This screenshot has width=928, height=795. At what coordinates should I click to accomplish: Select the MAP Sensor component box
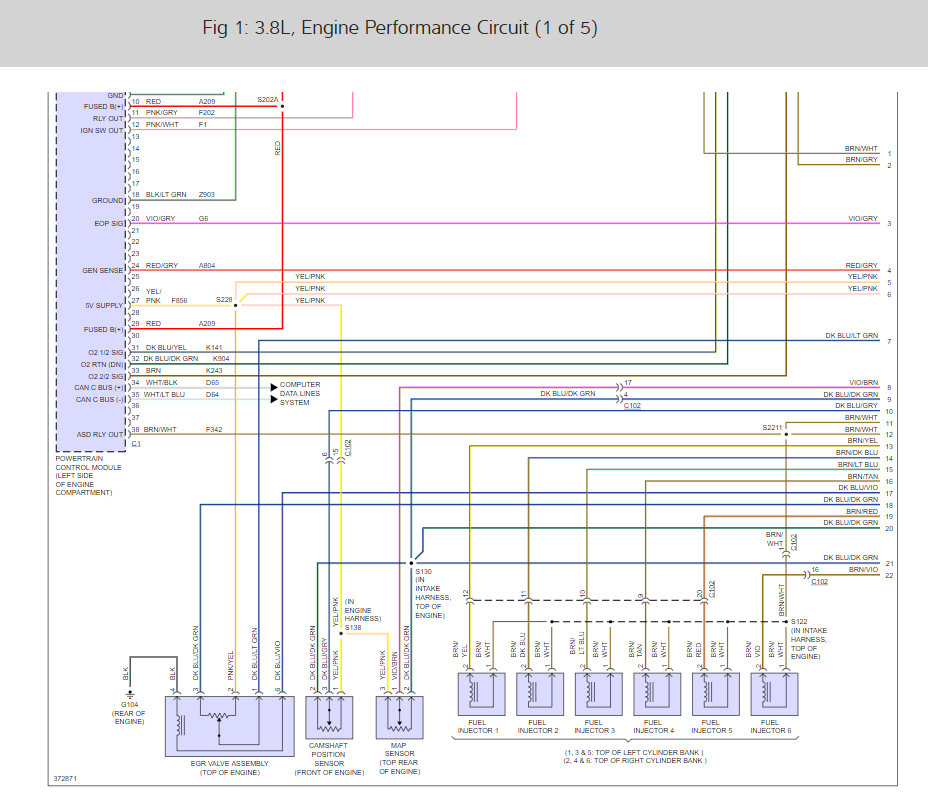click(x=399, y=717)
